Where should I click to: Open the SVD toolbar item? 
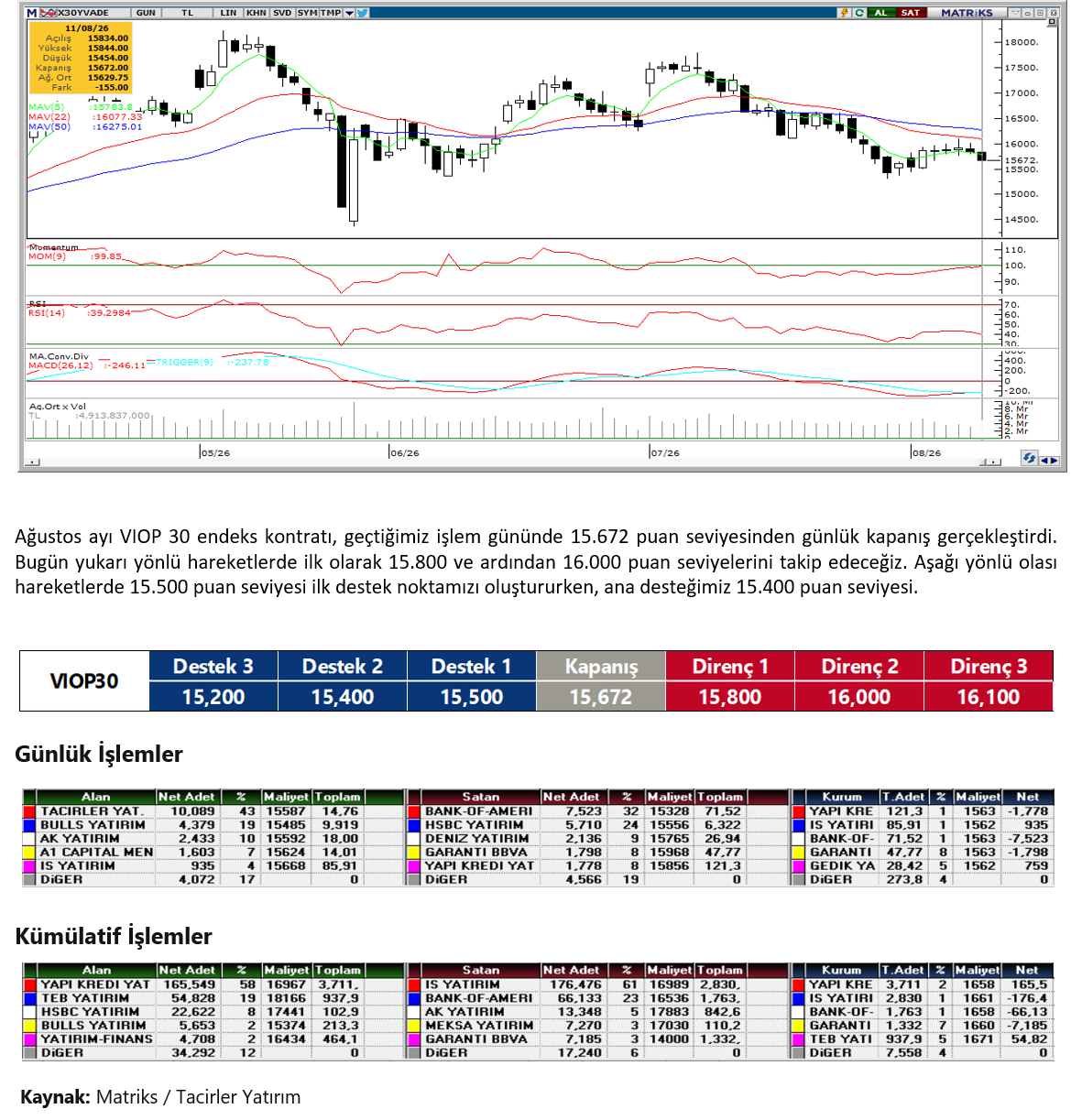click(282, 13)
